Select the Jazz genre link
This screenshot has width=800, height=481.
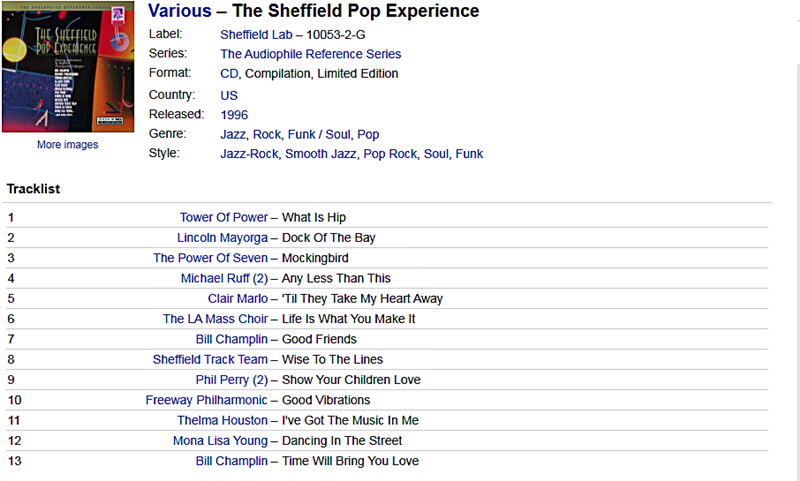click(233, 134)
